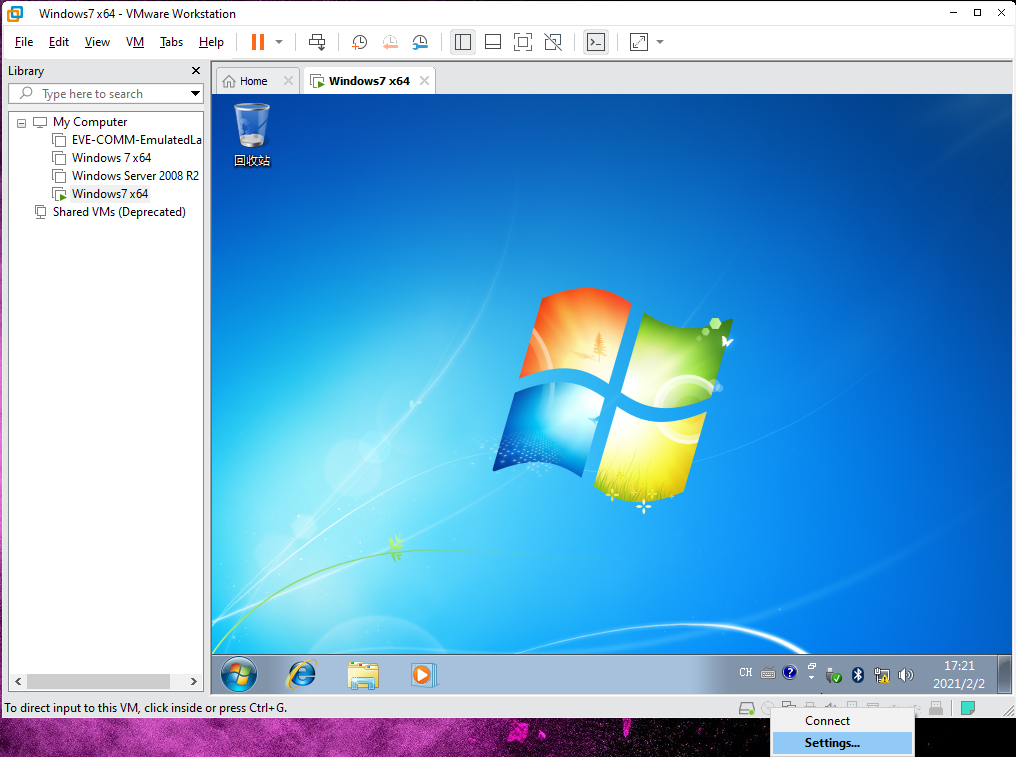This screenshot has height=757, width=1016.
Task: Click the guest clock showing 17:21
Action: (959, 675)
